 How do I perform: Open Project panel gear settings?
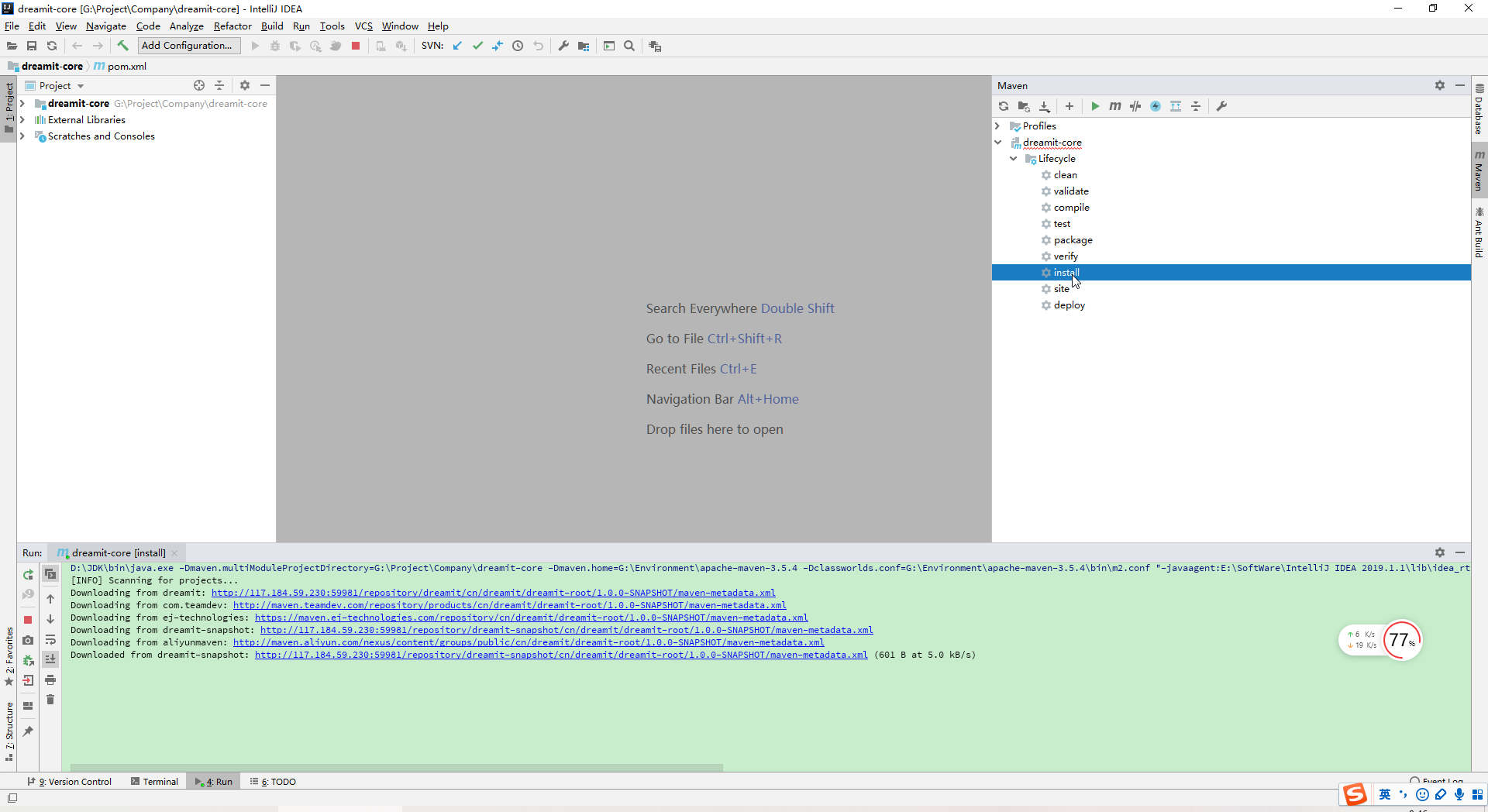pos(245,85)
